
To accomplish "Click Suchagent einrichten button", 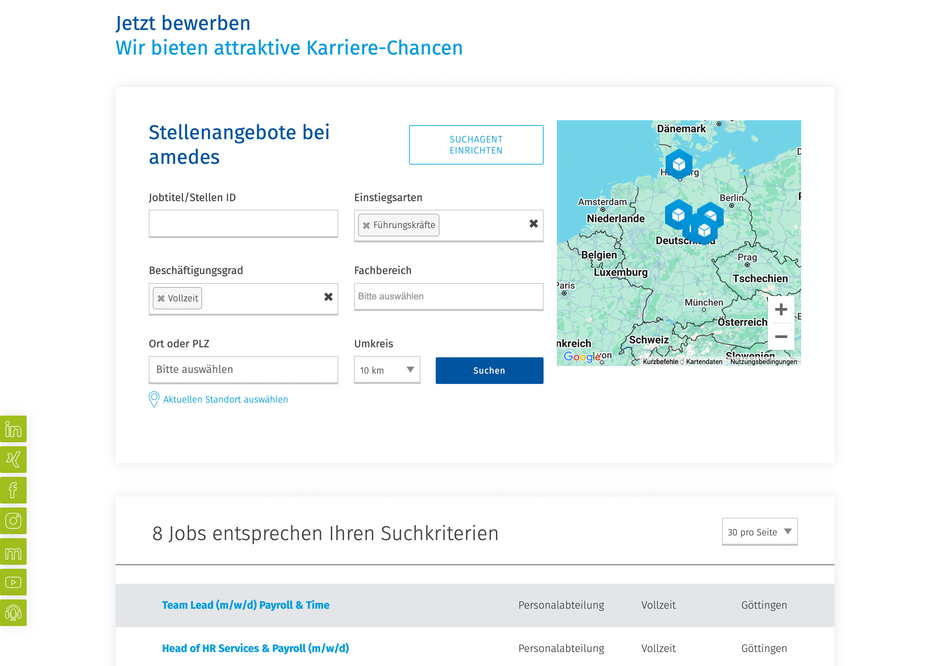I will 476,145.
